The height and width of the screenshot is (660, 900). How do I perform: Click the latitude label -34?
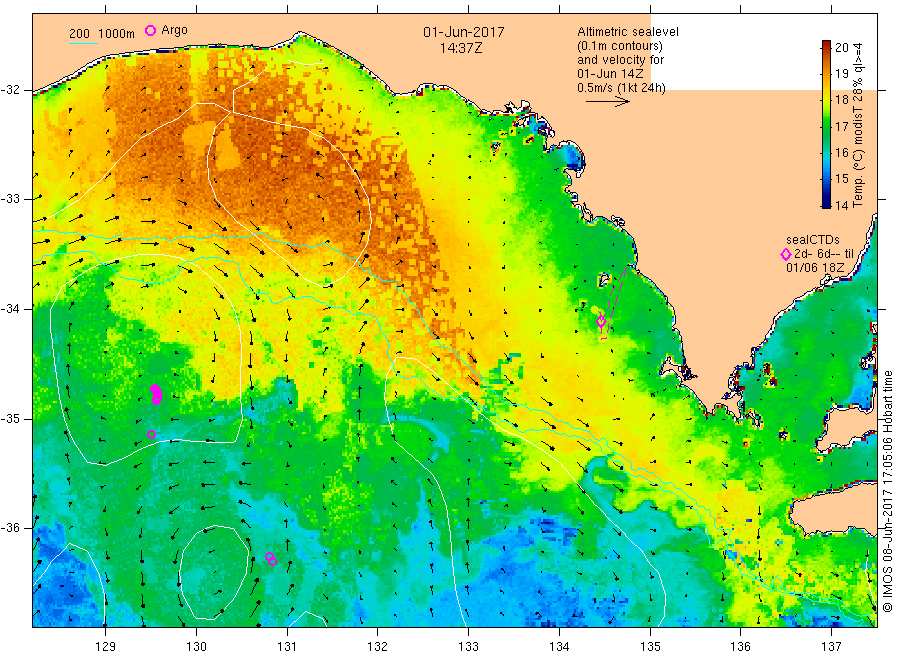tap(10, 309)
